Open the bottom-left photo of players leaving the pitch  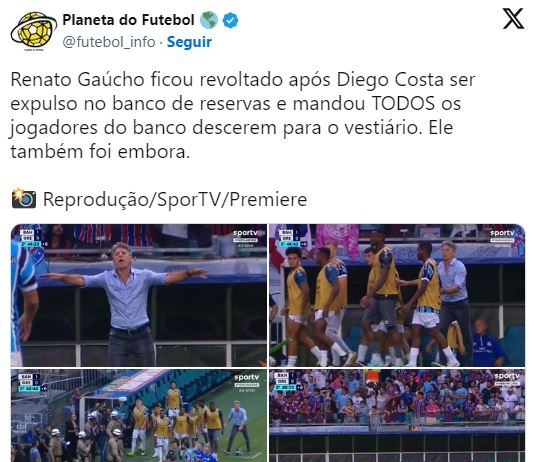[x=139, y=415]
